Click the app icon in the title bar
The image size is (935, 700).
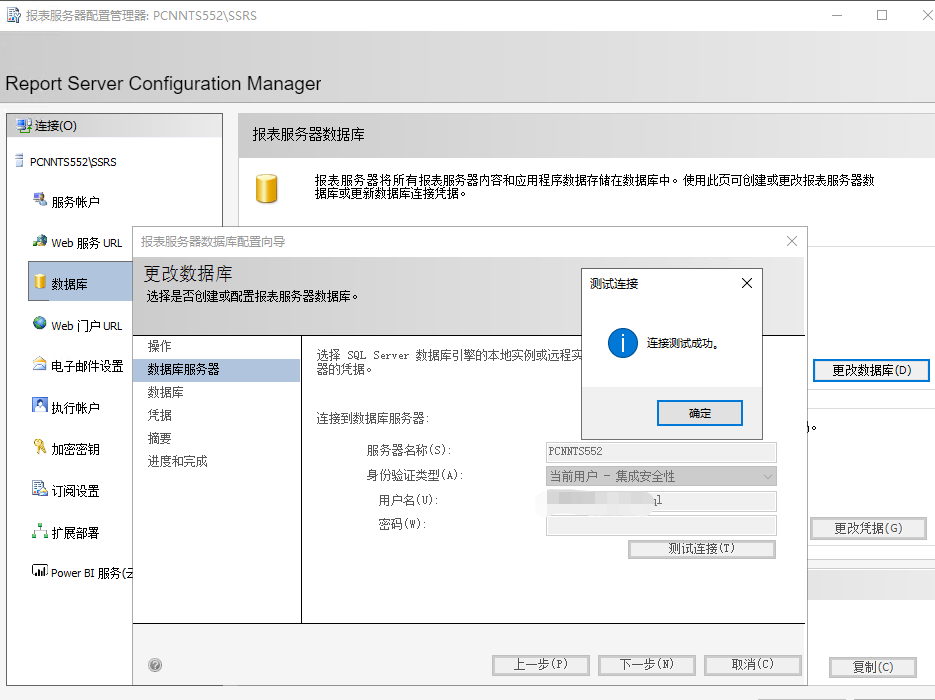point(13,15)
